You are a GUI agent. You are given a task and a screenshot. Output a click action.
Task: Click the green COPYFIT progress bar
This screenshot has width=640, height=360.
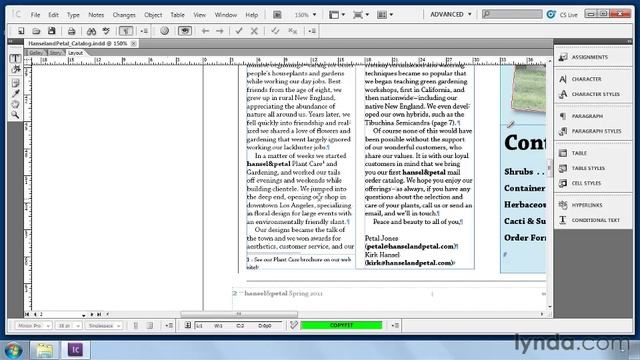pos(341,325)
